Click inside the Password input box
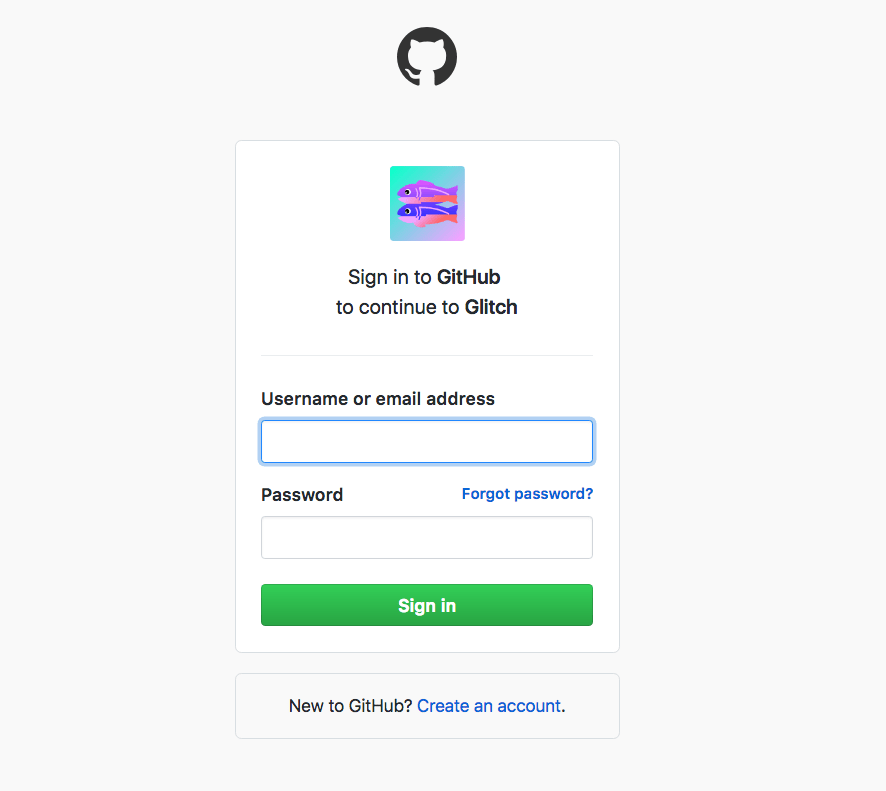The width and height of the screenshot is (886, 791). coord(427,537)
